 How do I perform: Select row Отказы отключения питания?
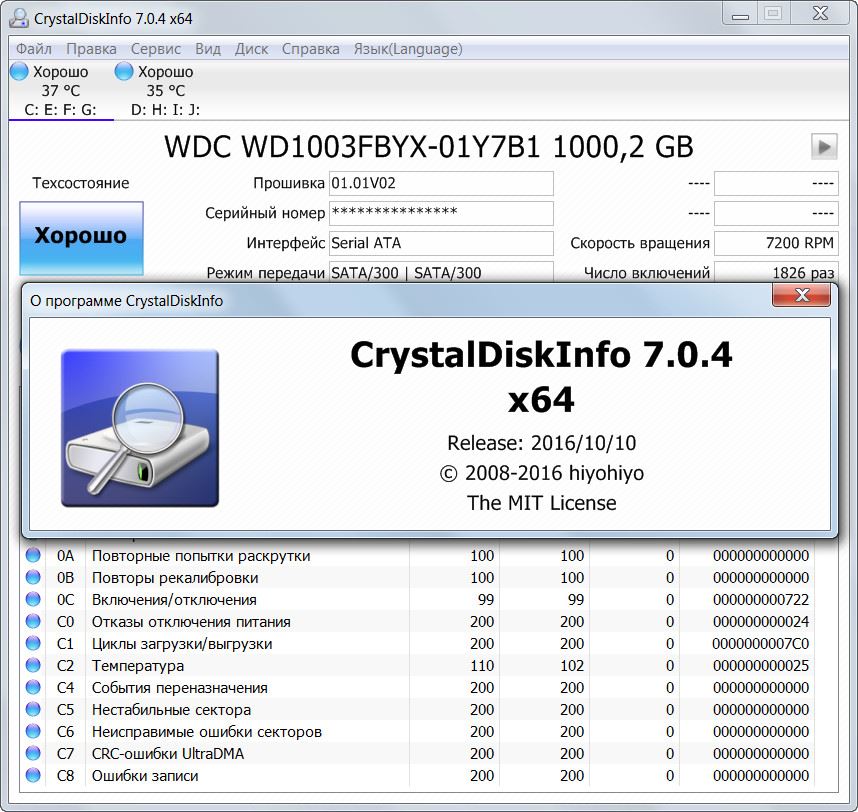pyautogui.click(x=418, y=621)
